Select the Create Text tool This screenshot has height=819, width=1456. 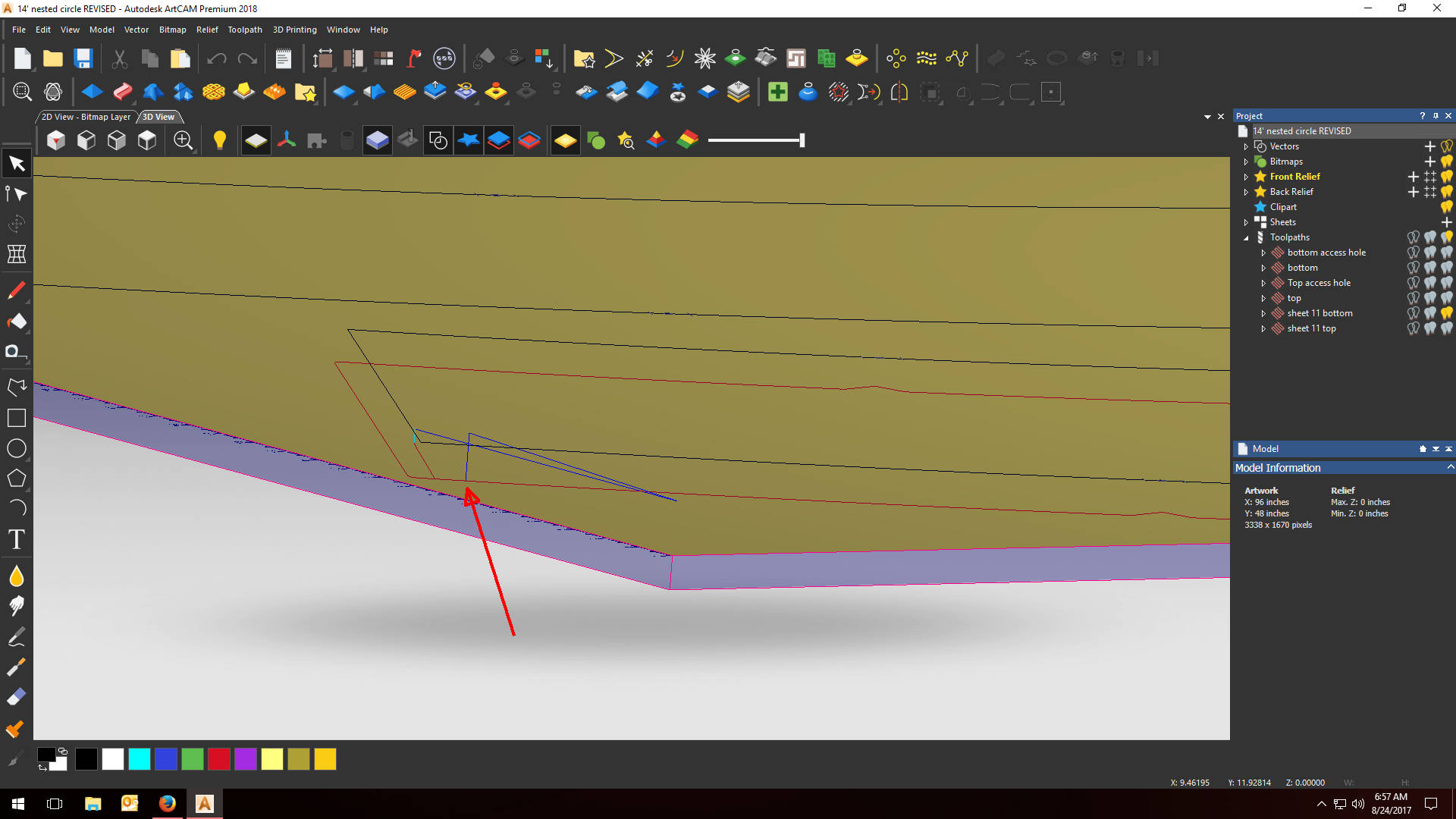tap(16, 539)
